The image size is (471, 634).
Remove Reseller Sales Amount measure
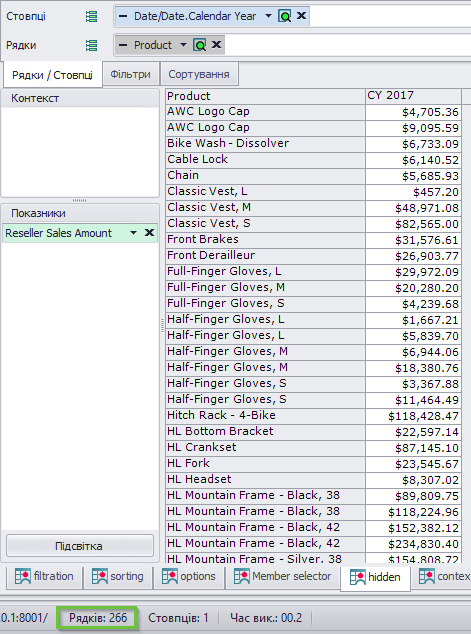pos(149,232)
